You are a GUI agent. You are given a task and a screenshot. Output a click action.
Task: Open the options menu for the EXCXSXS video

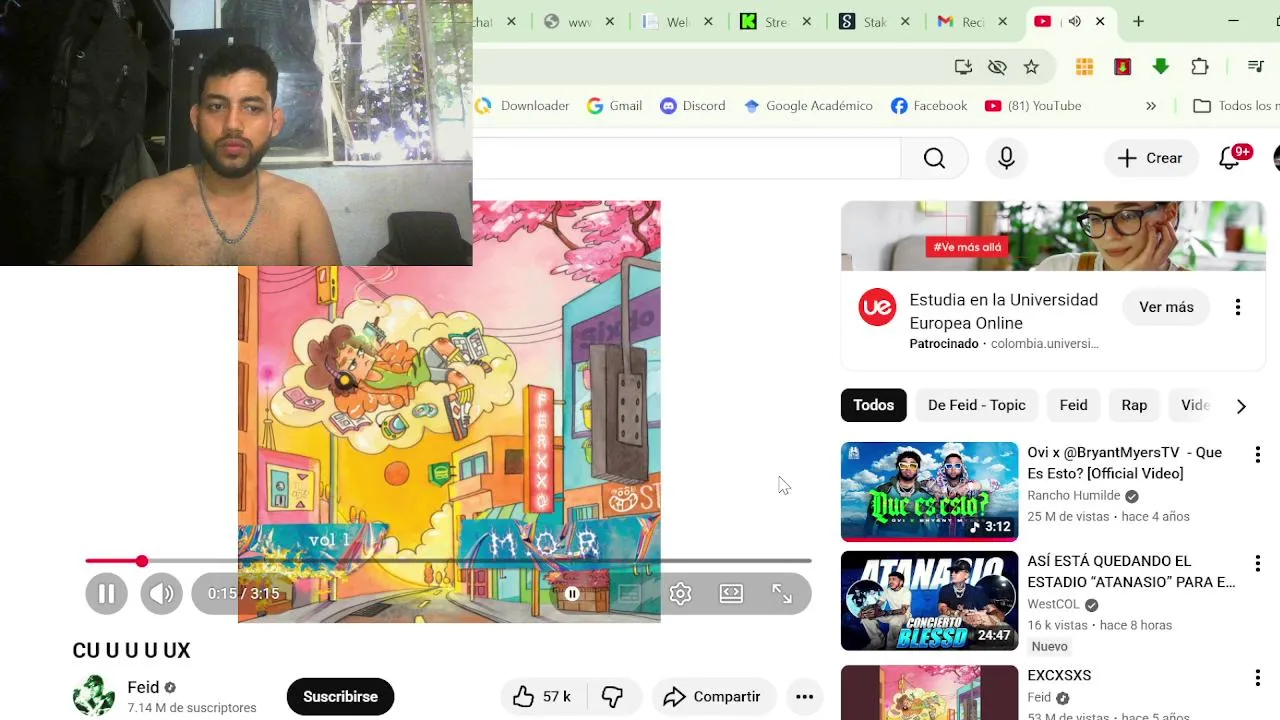coord(1257,678)
